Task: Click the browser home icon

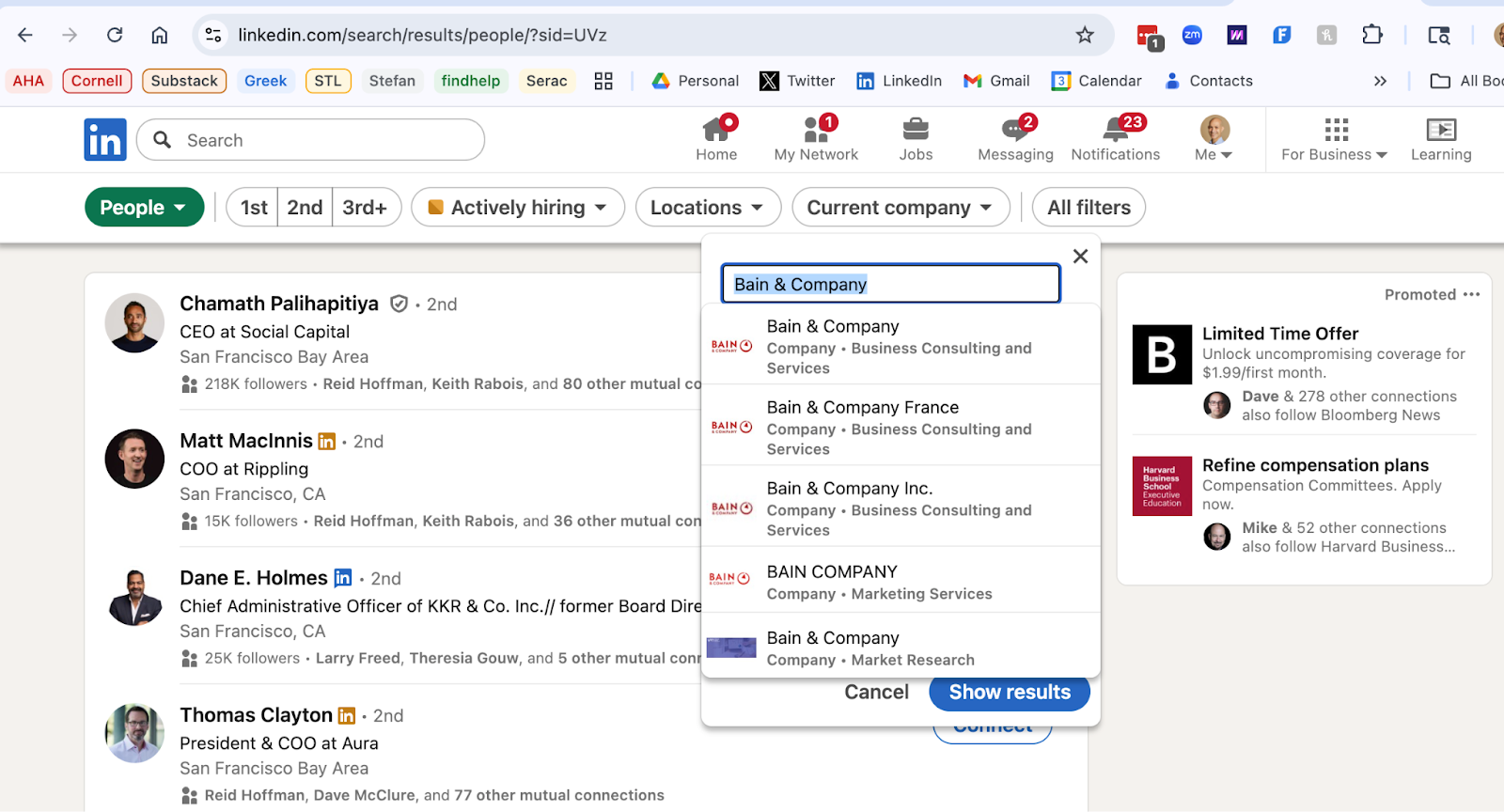Action: coord(160,35)
